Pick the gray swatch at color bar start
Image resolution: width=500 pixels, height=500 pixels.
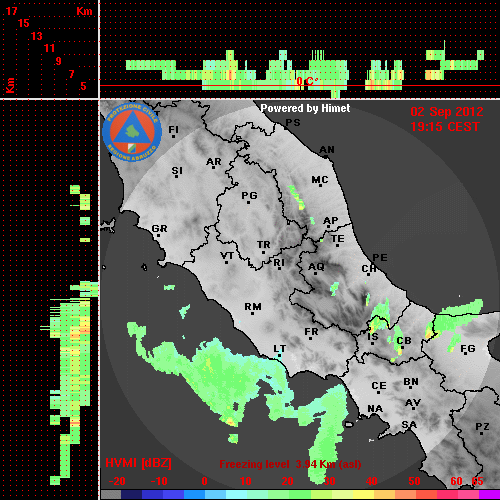pyautogui.click(x=111, y=494)
